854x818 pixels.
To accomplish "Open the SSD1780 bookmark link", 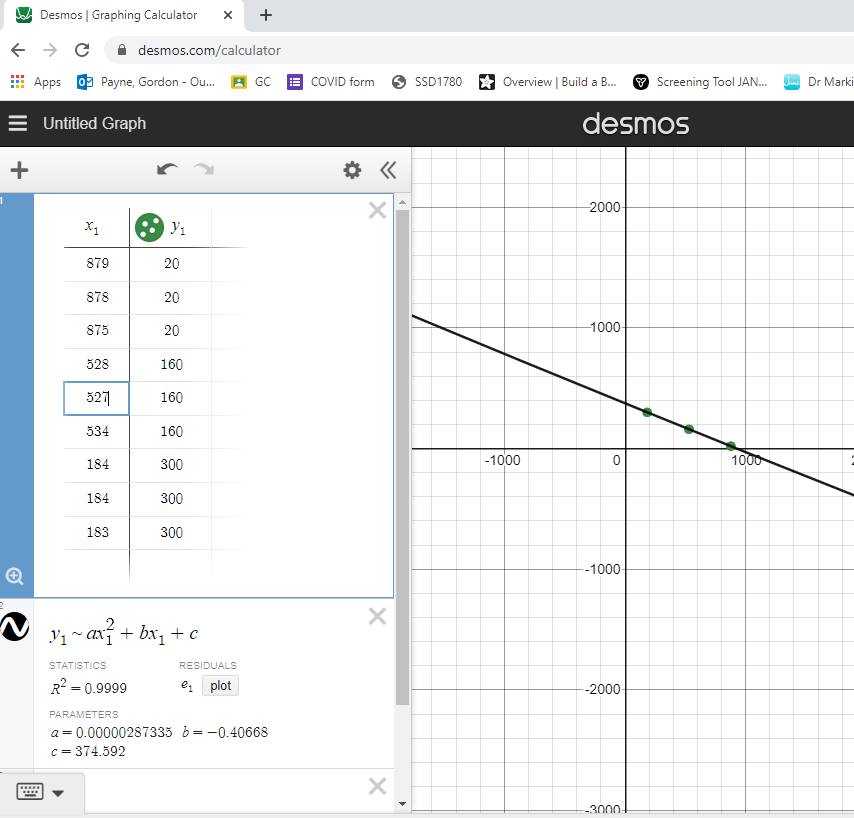I will pos(427,82).
